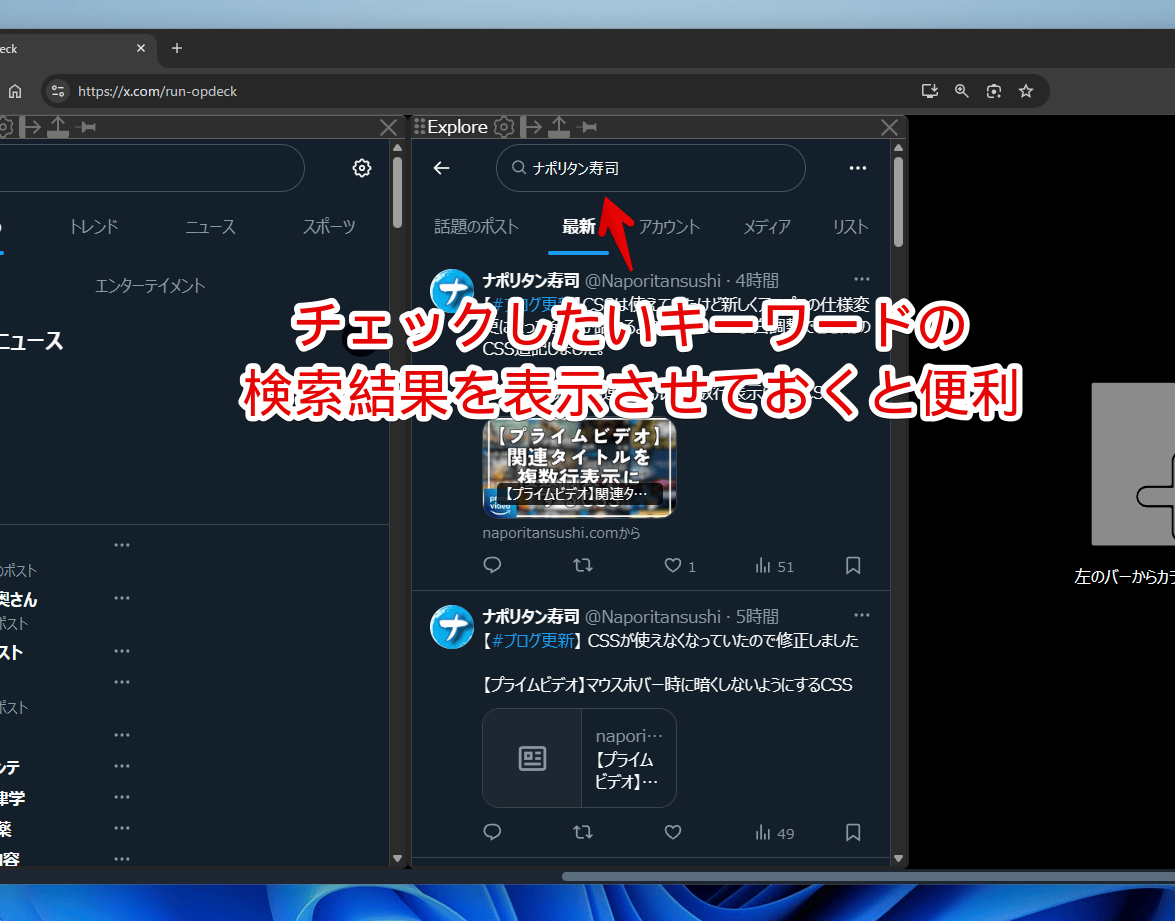The width and height of the screenshot is (1175, 921).
Task: Open ニュース tab in left column
Action: 211,226
